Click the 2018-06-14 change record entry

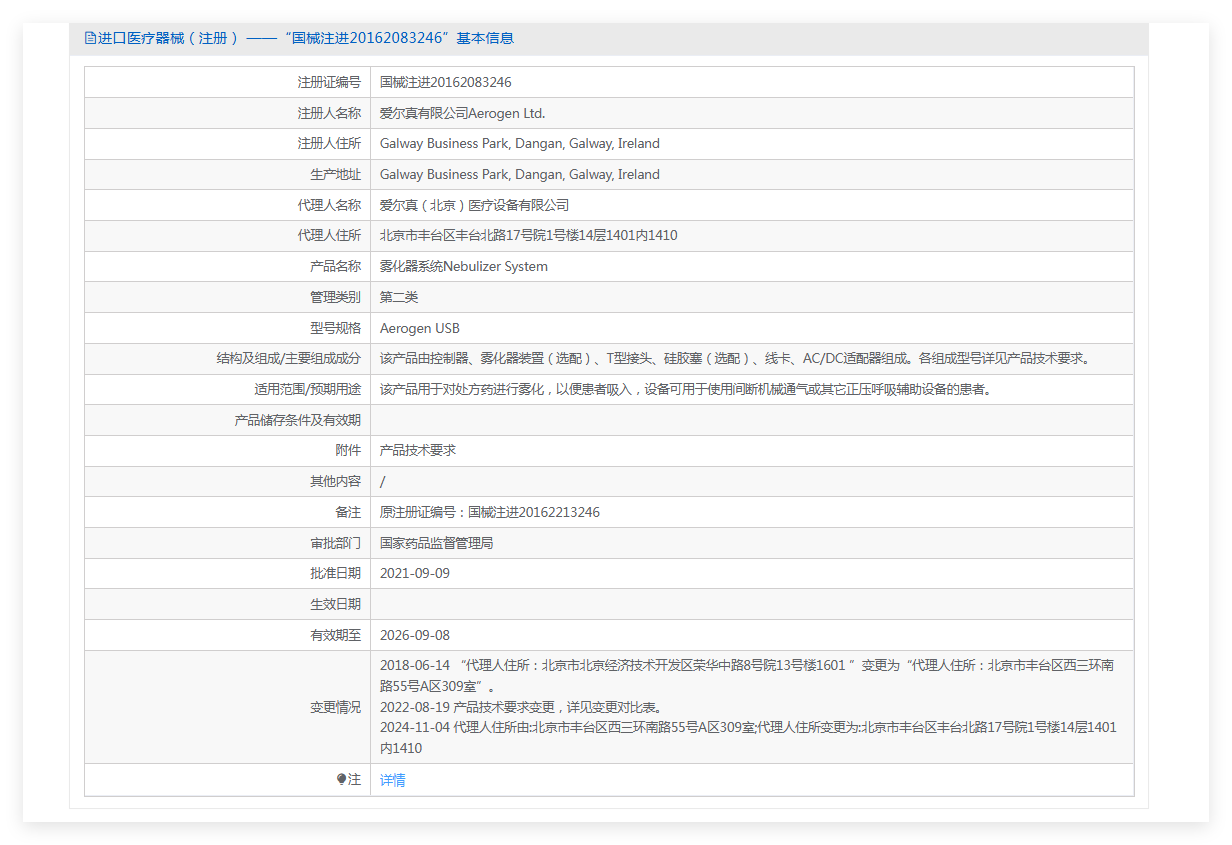tap(747, 676)
